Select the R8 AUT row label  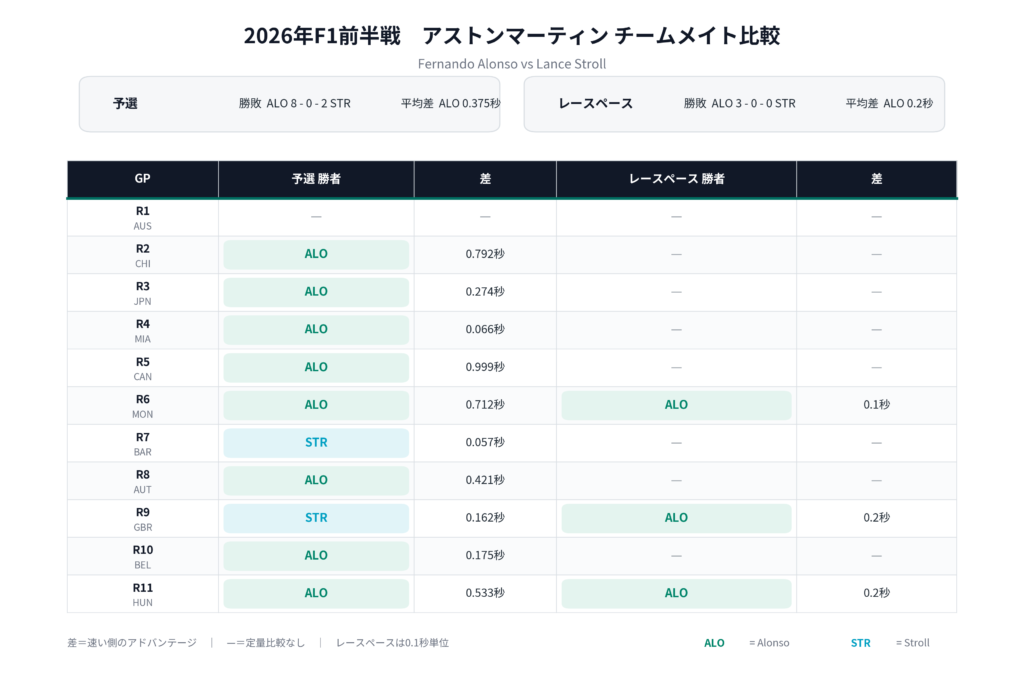[x=142, y=481]
